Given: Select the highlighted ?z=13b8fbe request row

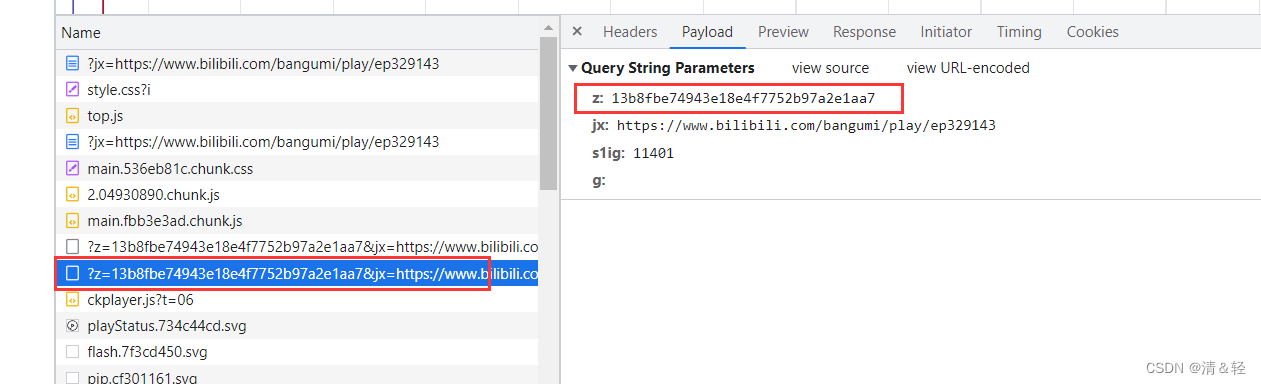Looking at the screenshot, I should pyautogui.click(x=298, y=273).
